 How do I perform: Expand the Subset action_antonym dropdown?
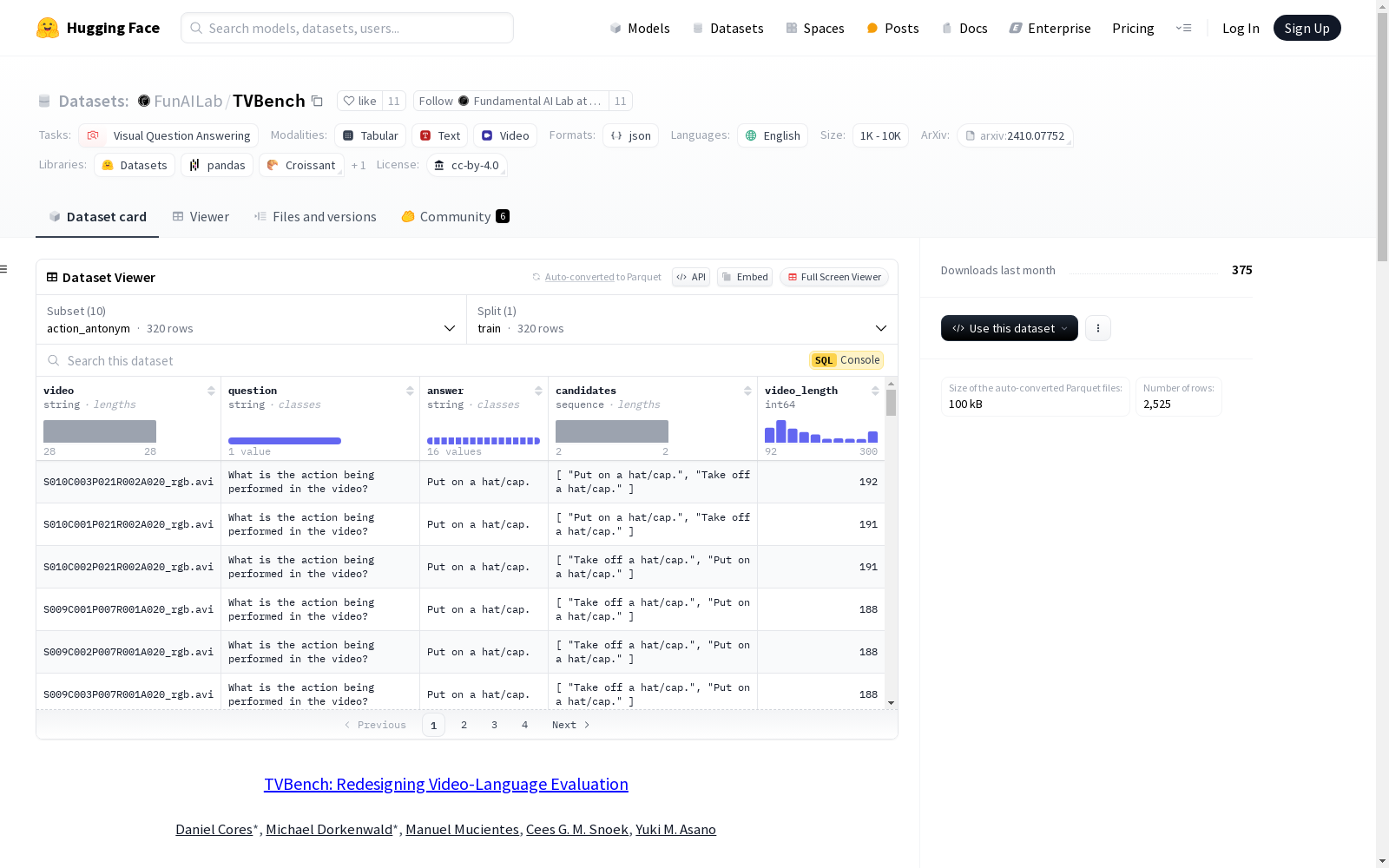tap(251, 319)
